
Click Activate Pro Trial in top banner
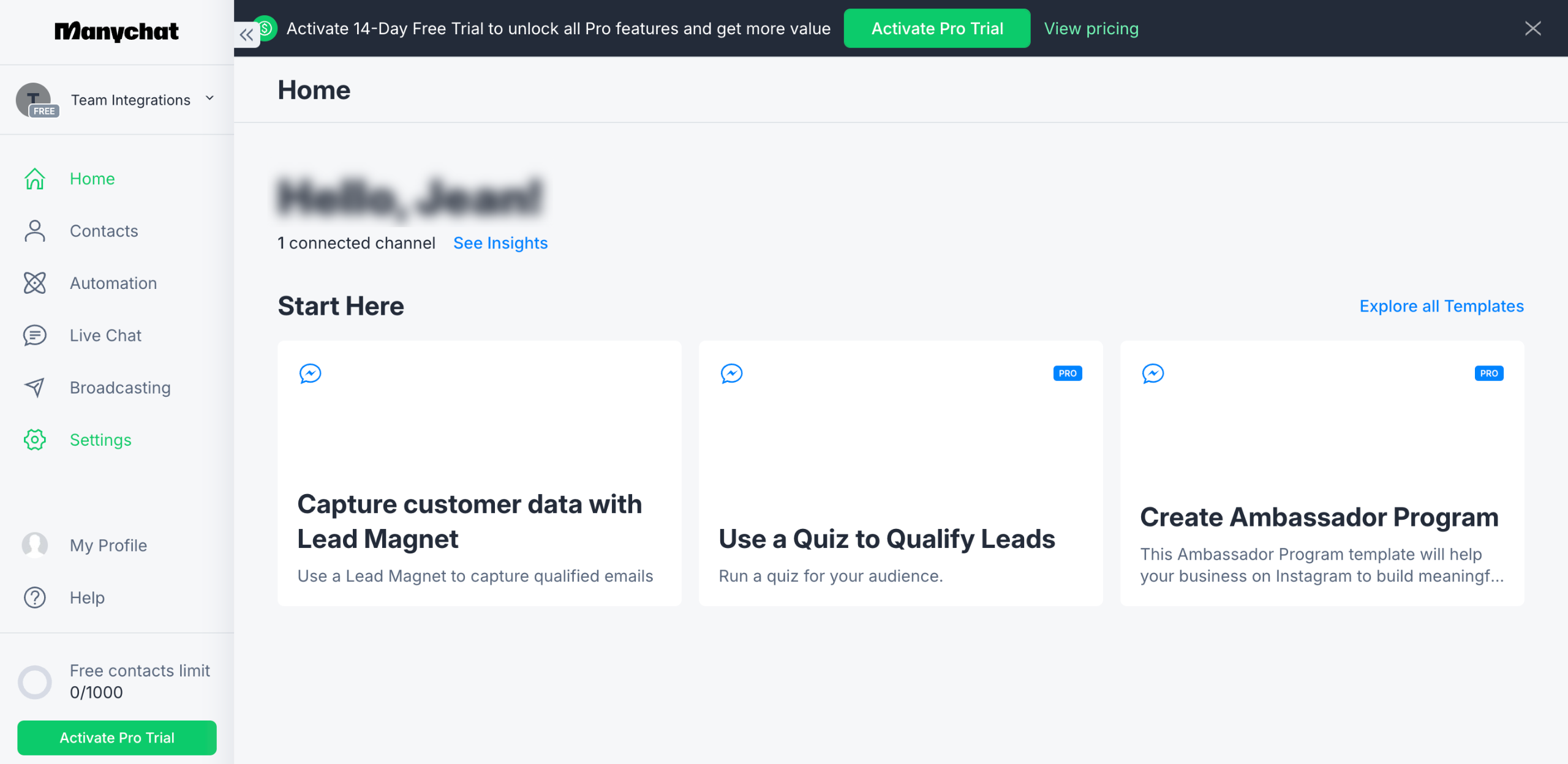point(937,28)
